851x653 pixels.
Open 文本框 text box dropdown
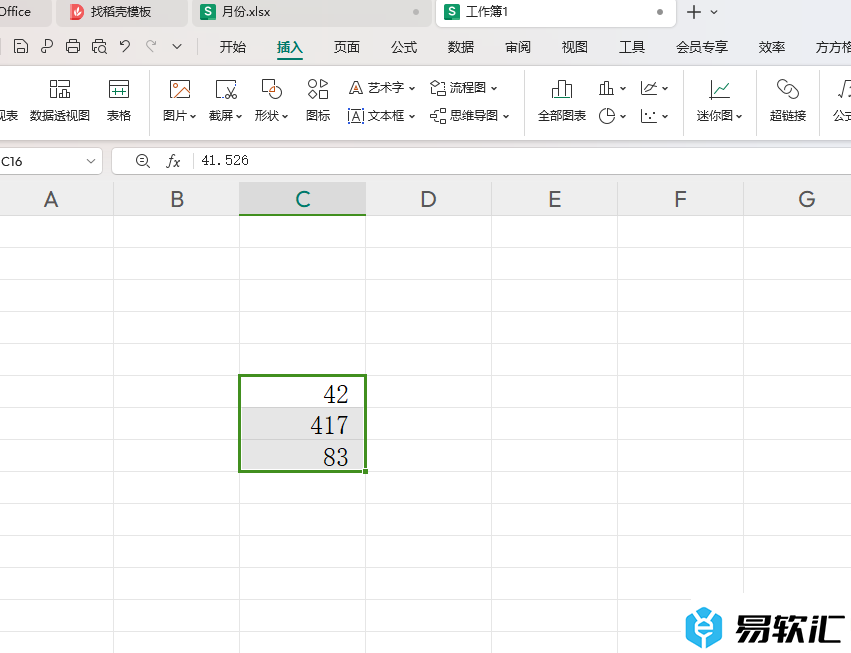382,116
